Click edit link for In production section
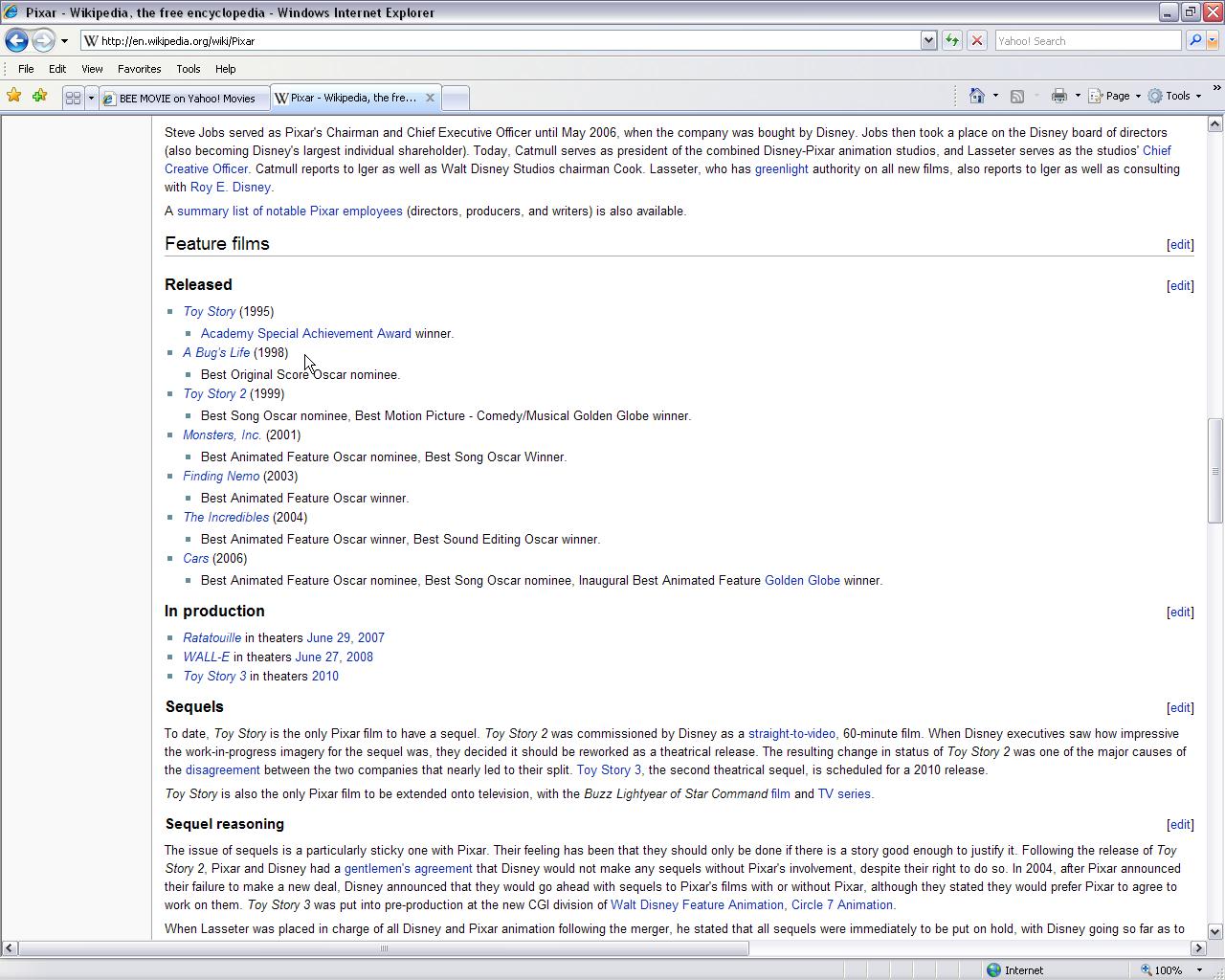Viewport: 1225px width, 980px height. pyautogui.click(x=1180, y=612)
